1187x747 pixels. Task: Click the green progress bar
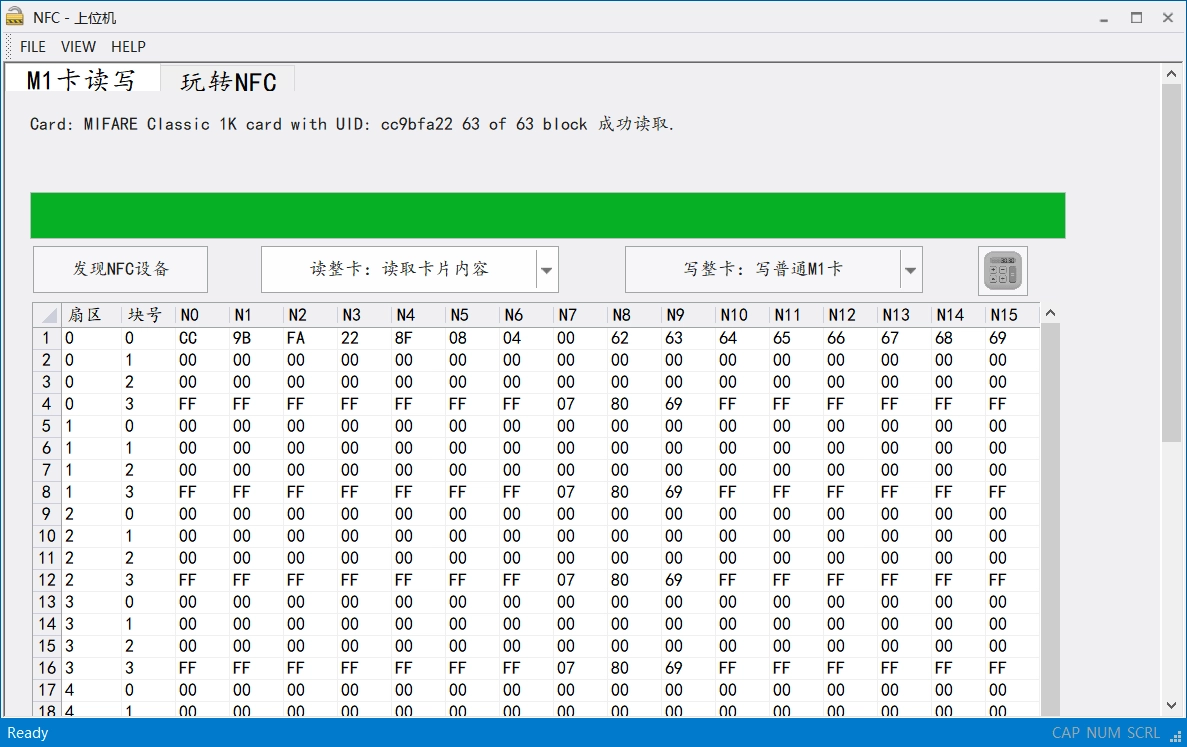click(x=547, y=216)
